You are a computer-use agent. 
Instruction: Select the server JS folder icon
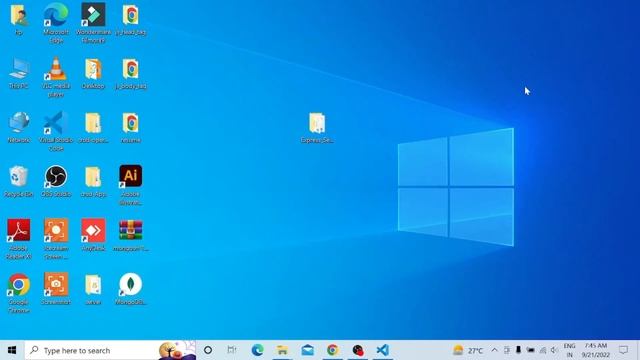coord(93,289)
